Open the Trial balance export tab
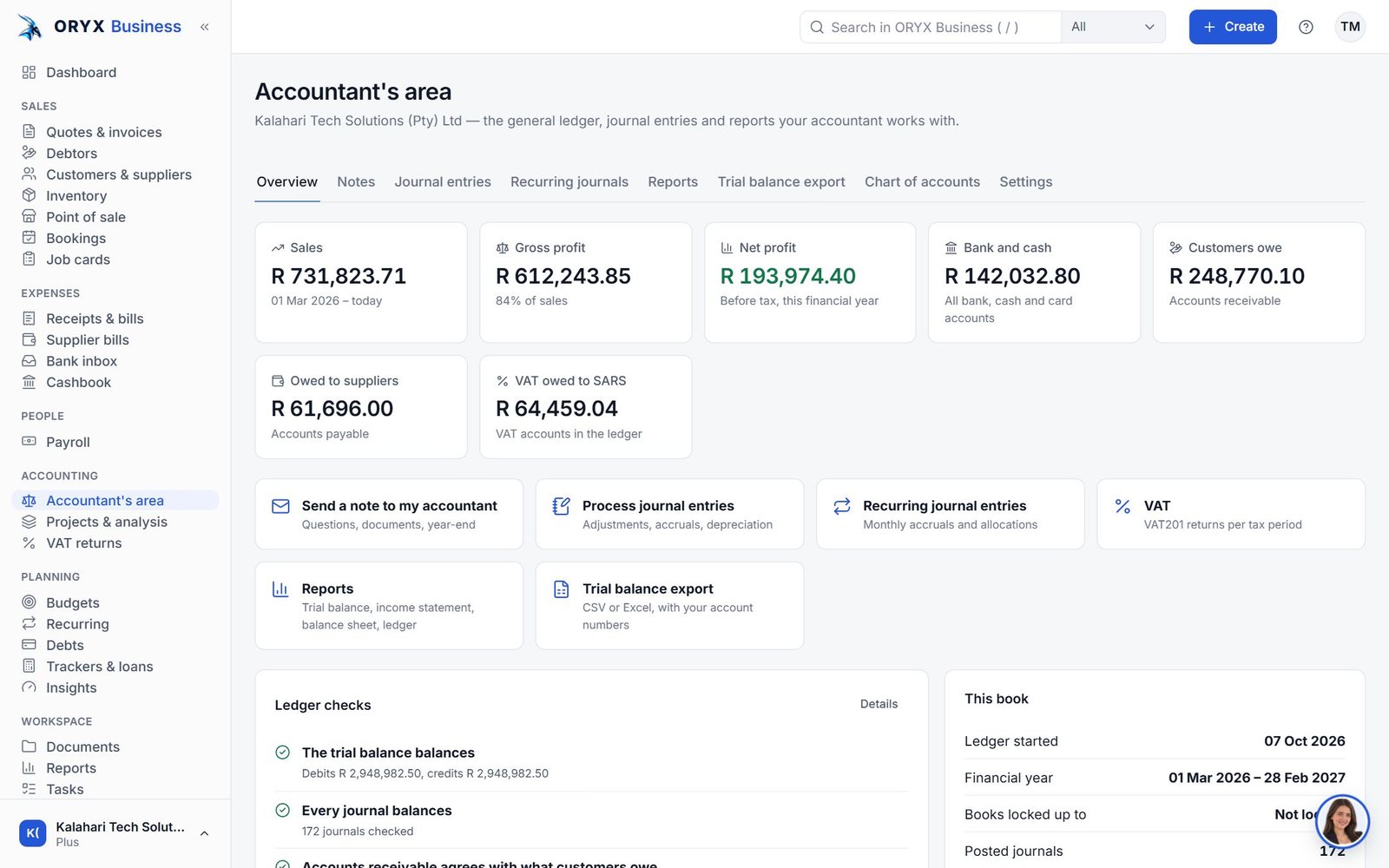 coord(781,181)
